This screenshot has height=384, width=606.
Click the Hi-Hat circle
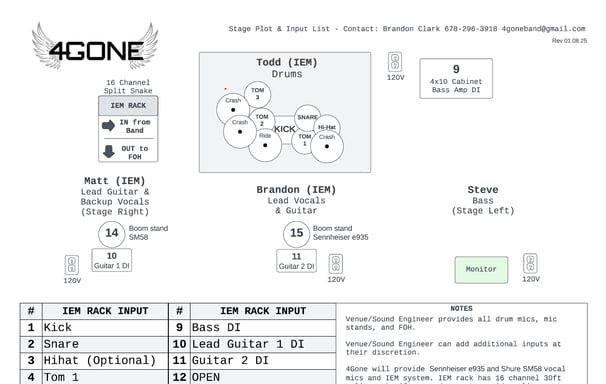[x=327, y=127]
